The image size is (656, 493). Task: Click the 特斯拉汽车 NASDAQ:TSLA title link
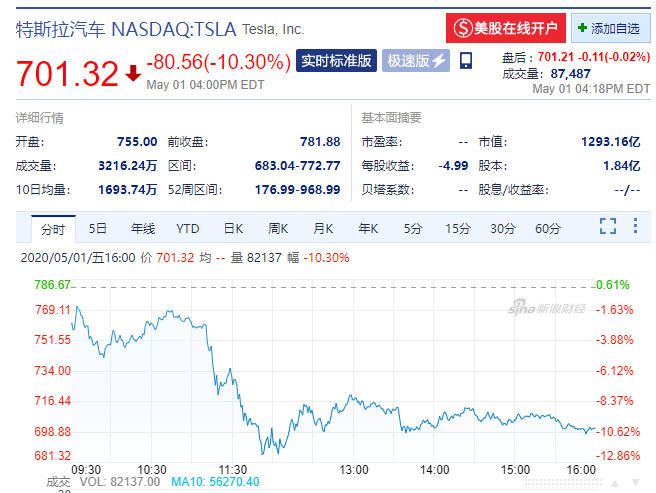126,30
